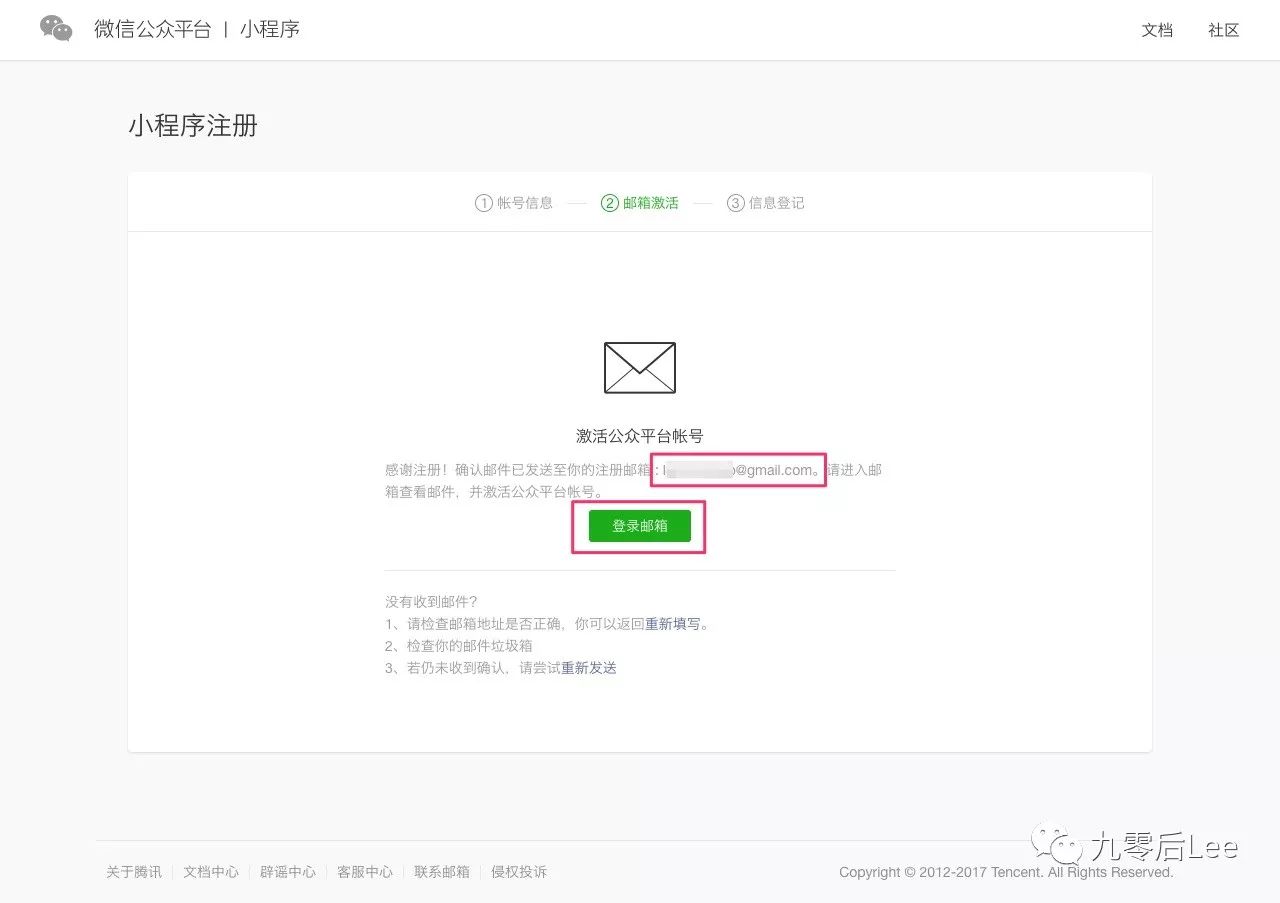Click the highlighted gmail.com email address

737,470
